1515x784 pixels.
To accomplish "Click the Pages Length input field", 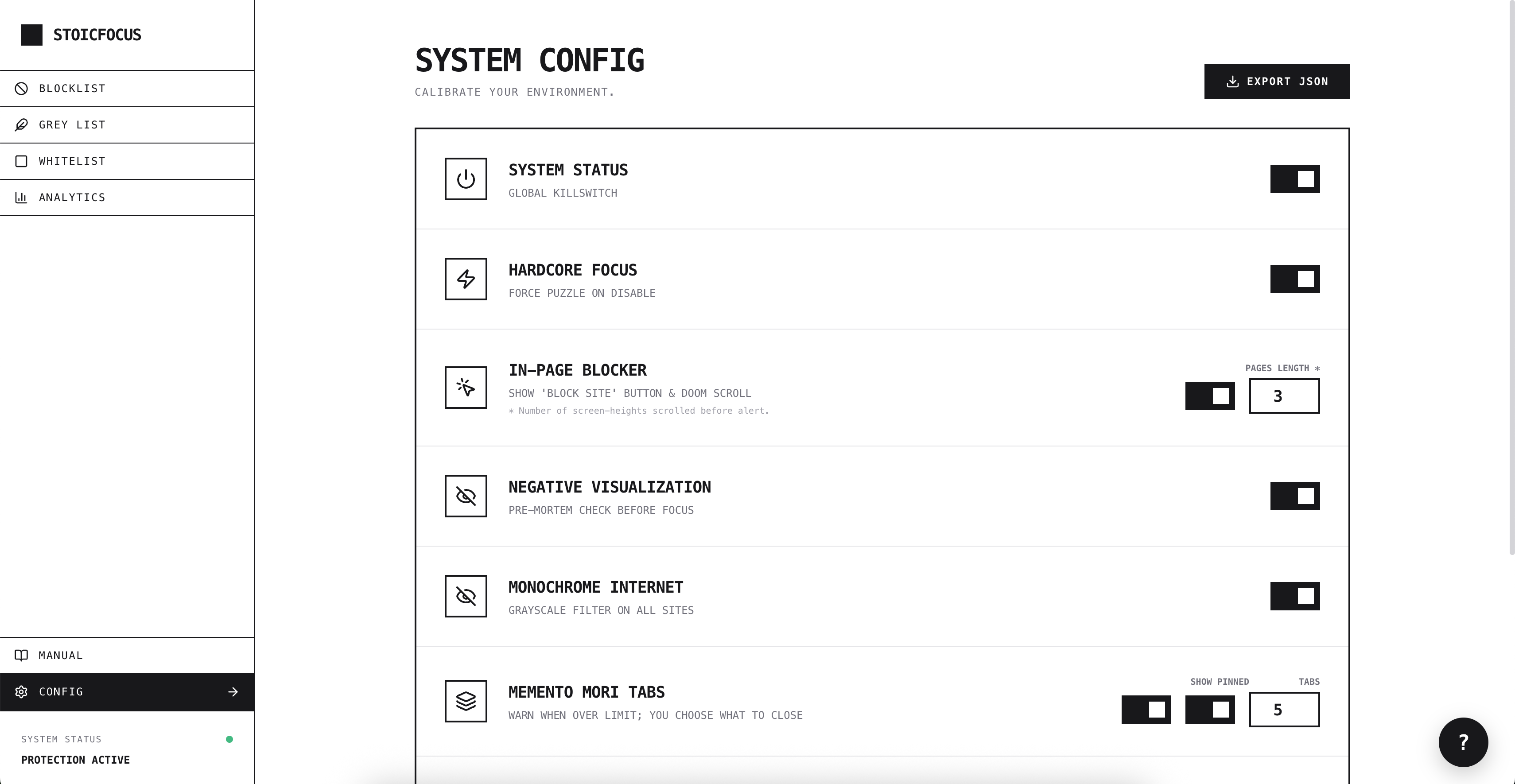I will coord(1285,396).
